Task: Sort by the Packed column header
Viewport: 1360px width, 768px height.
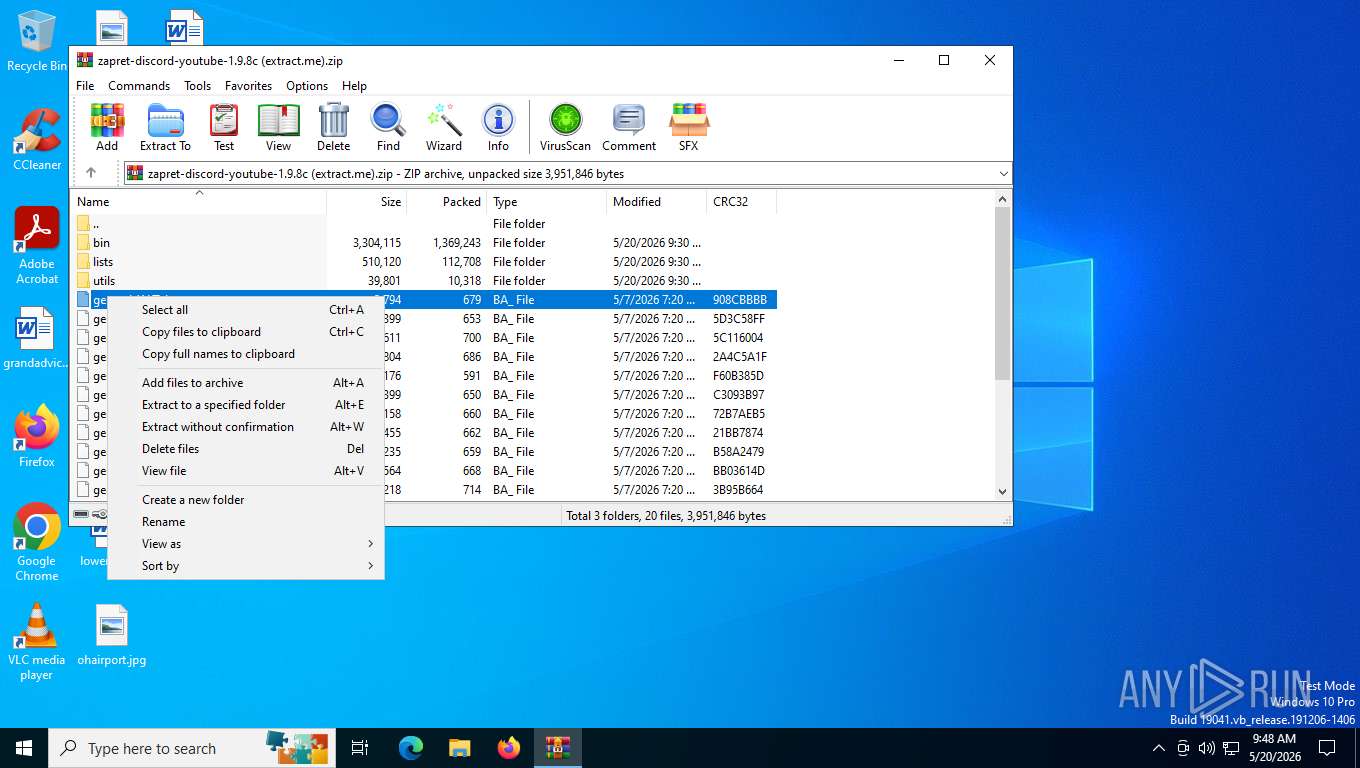Action: 446,202
